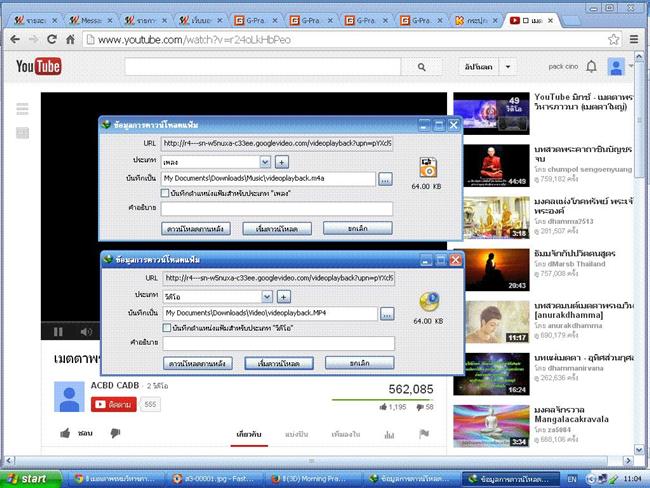The image size is (650, 488).
Task: Click the YouTube logo
Action: [39, 66]
